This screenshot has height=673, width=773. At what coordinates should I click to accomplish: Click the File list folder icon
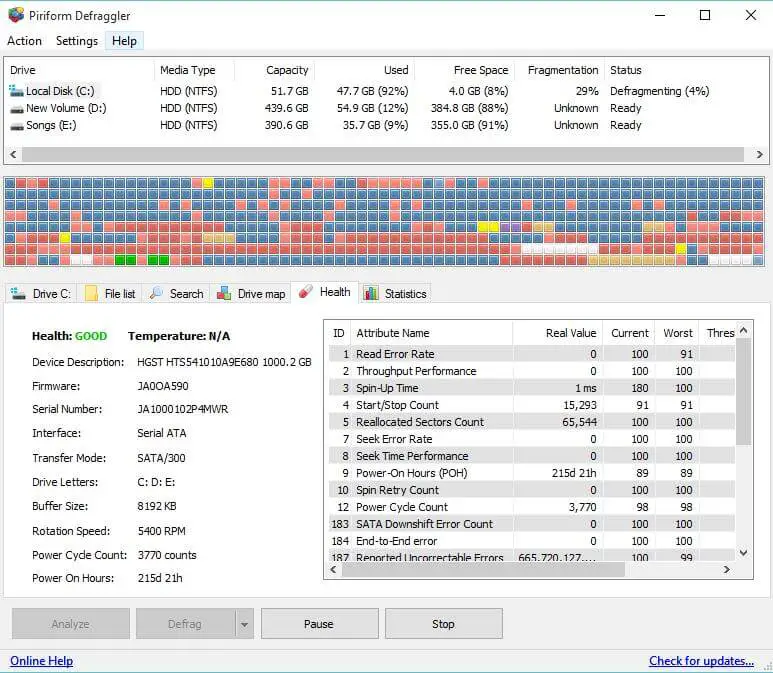[x=92, y=293]
